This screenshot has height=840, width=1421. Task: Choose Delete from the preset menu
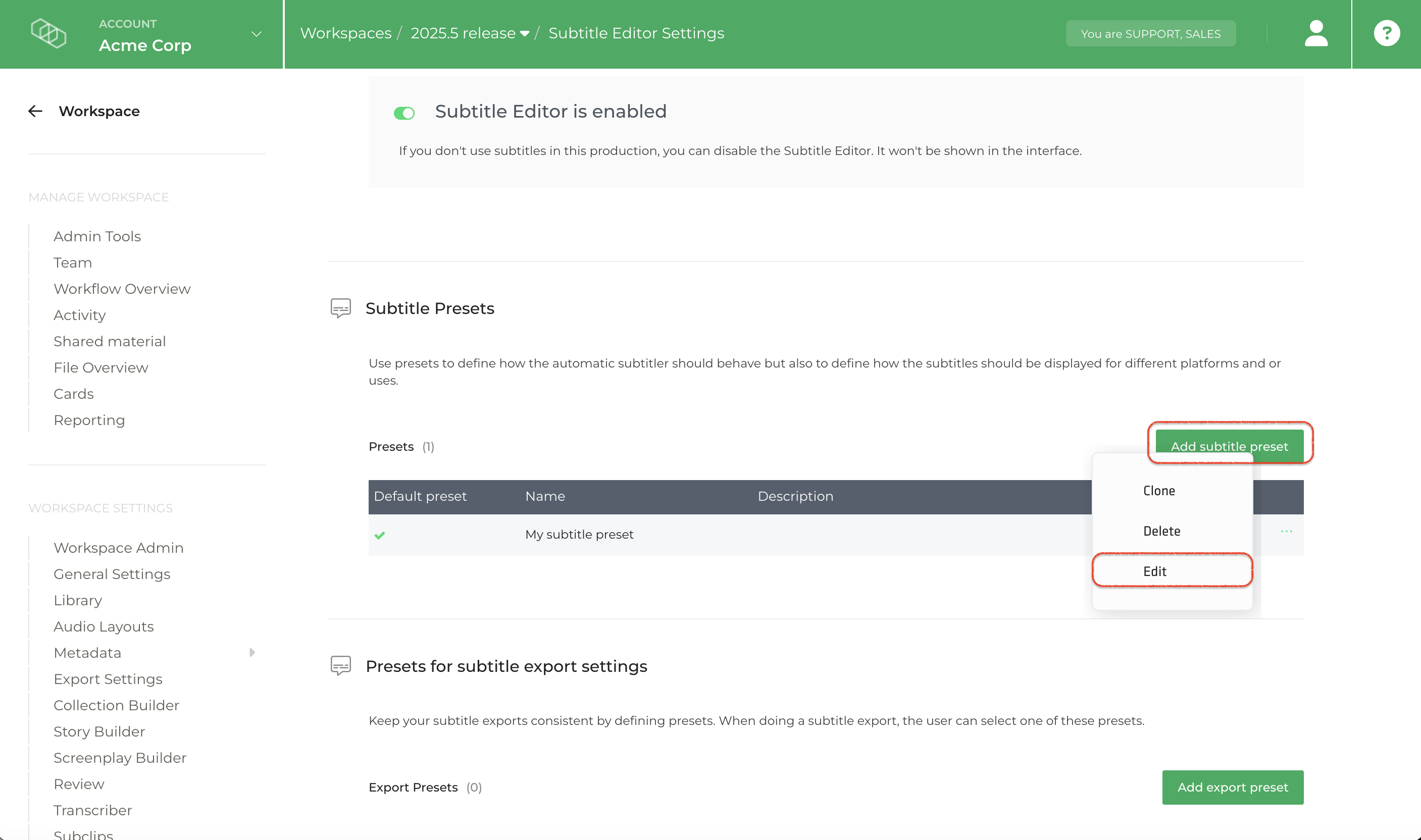[x=1161, y=531]
